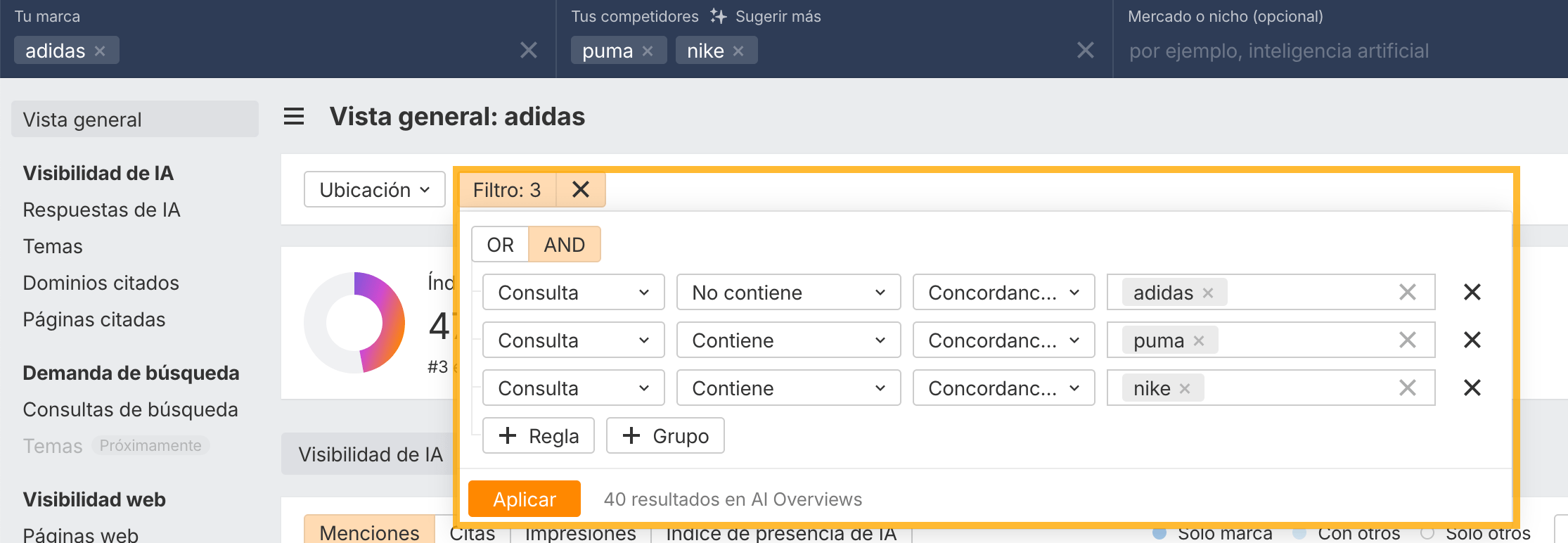
Task: Select AND filter logic
Action: pos(564,245)
